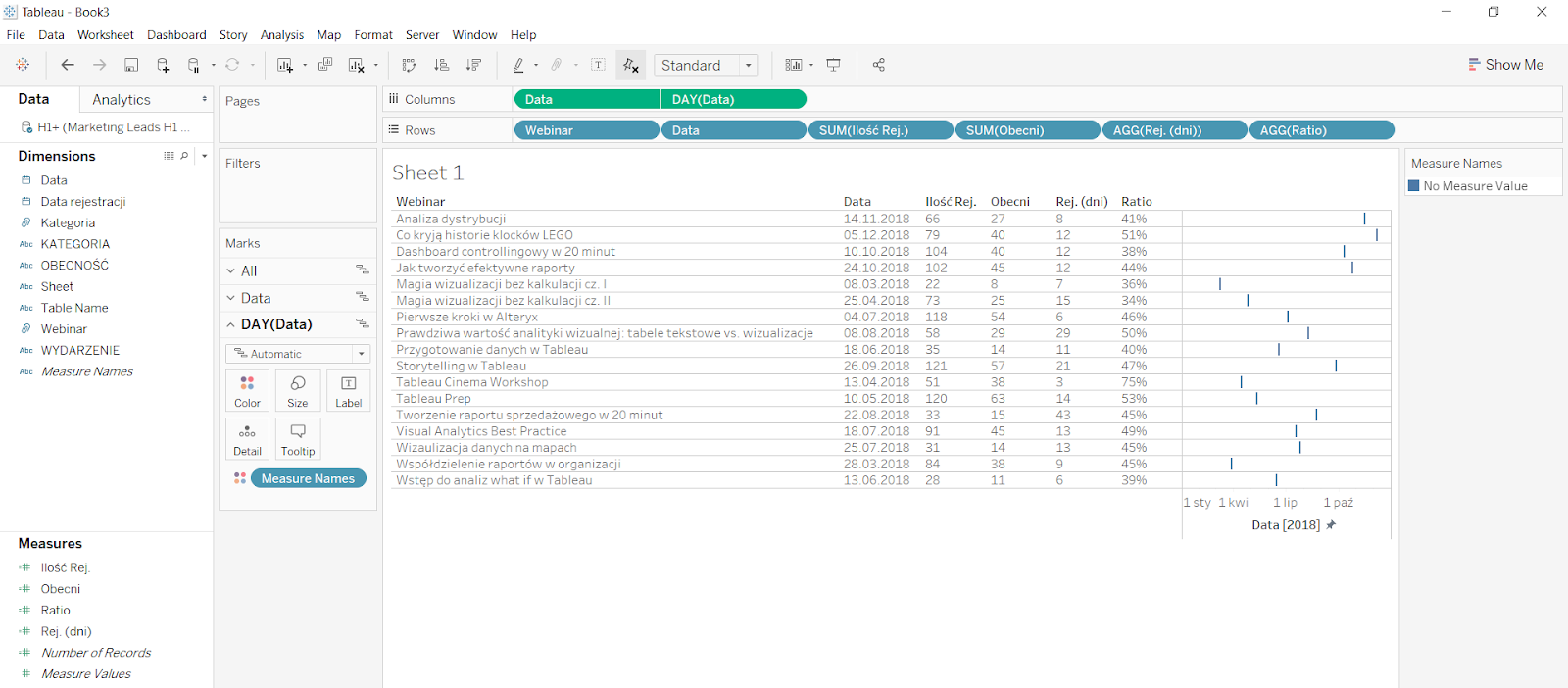Click the Color button on Marks card
1568x688 pixels.
click(247, 390)
